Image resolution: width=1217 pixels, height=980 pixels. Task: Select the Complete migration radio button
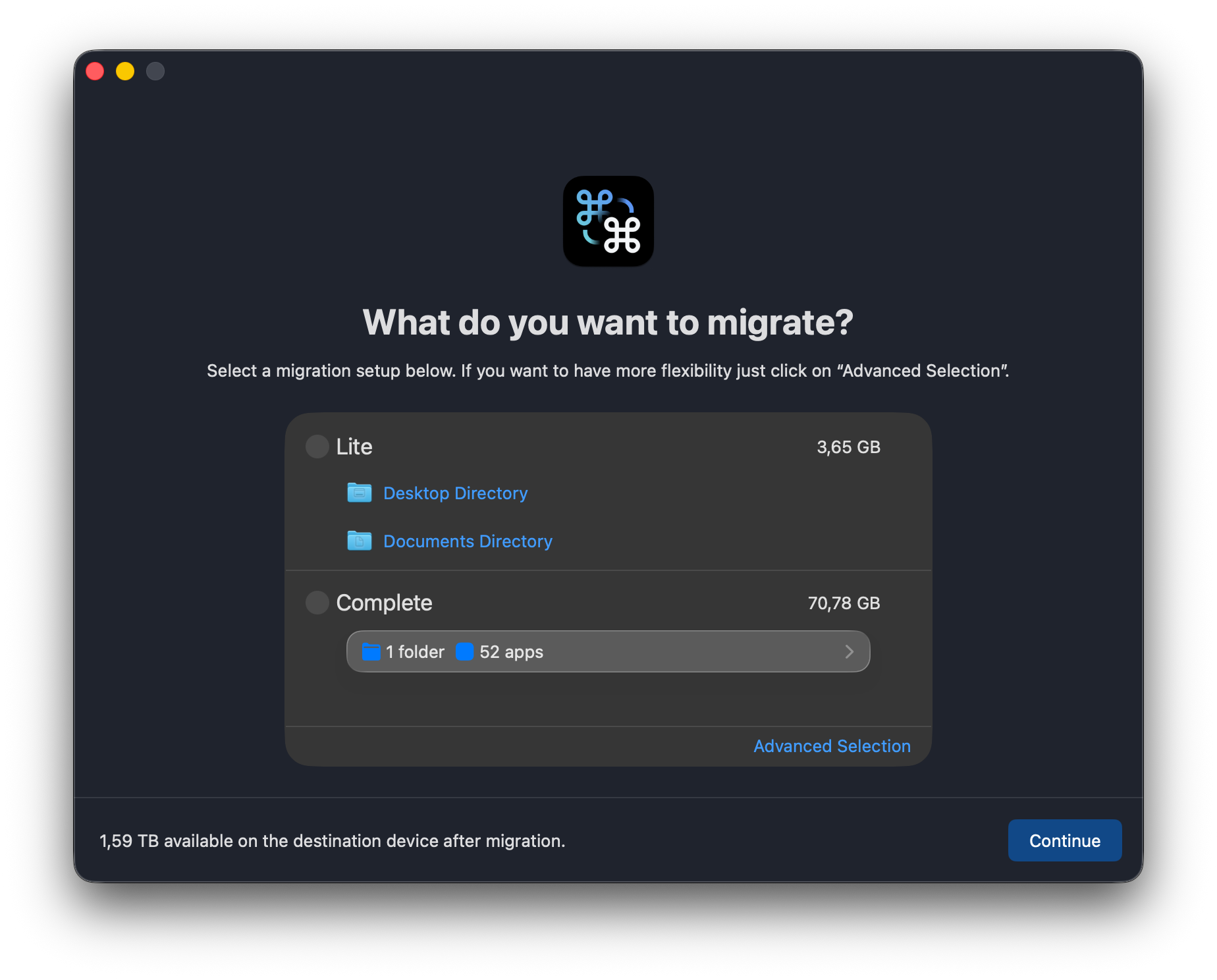[x=317, y=603]
